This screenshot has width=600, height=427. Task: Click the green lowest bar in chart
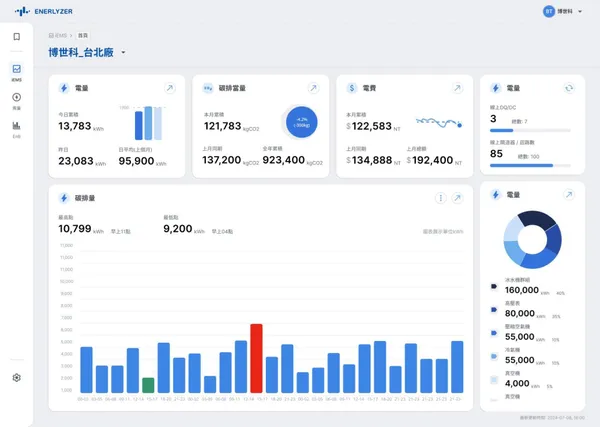(x=148, y=385)
